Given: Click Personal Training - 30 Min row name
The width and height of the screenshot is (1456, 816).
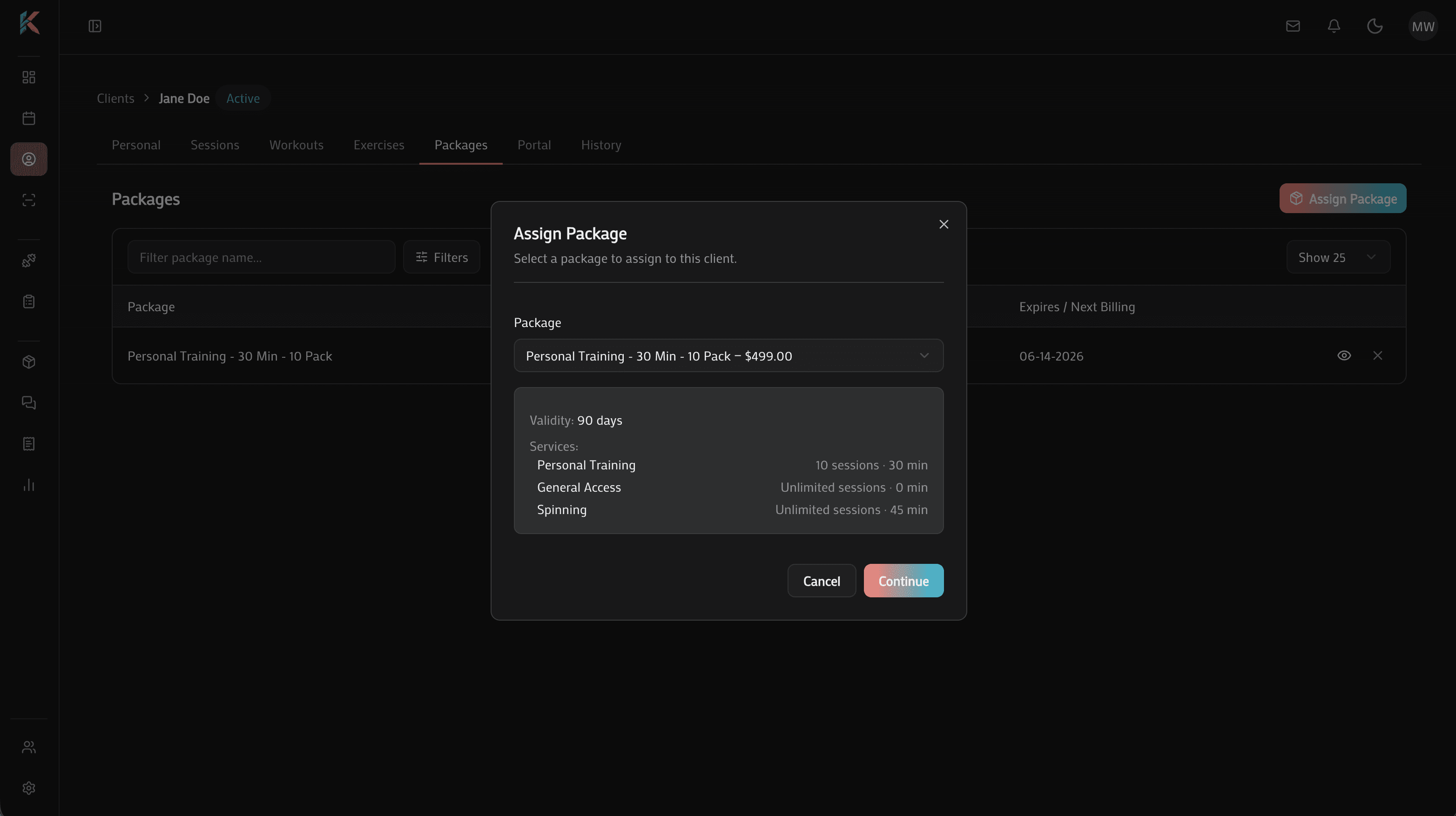Looking at the screenshot, I should point(229,356).
